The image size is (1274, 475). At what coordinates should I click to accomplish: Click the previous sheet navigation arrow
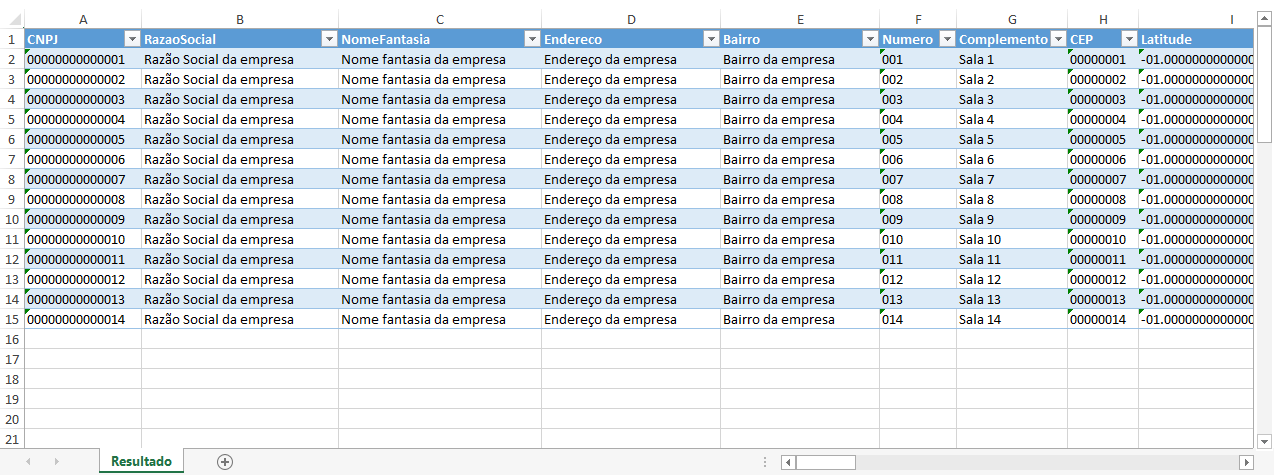[x=28, y=461]
